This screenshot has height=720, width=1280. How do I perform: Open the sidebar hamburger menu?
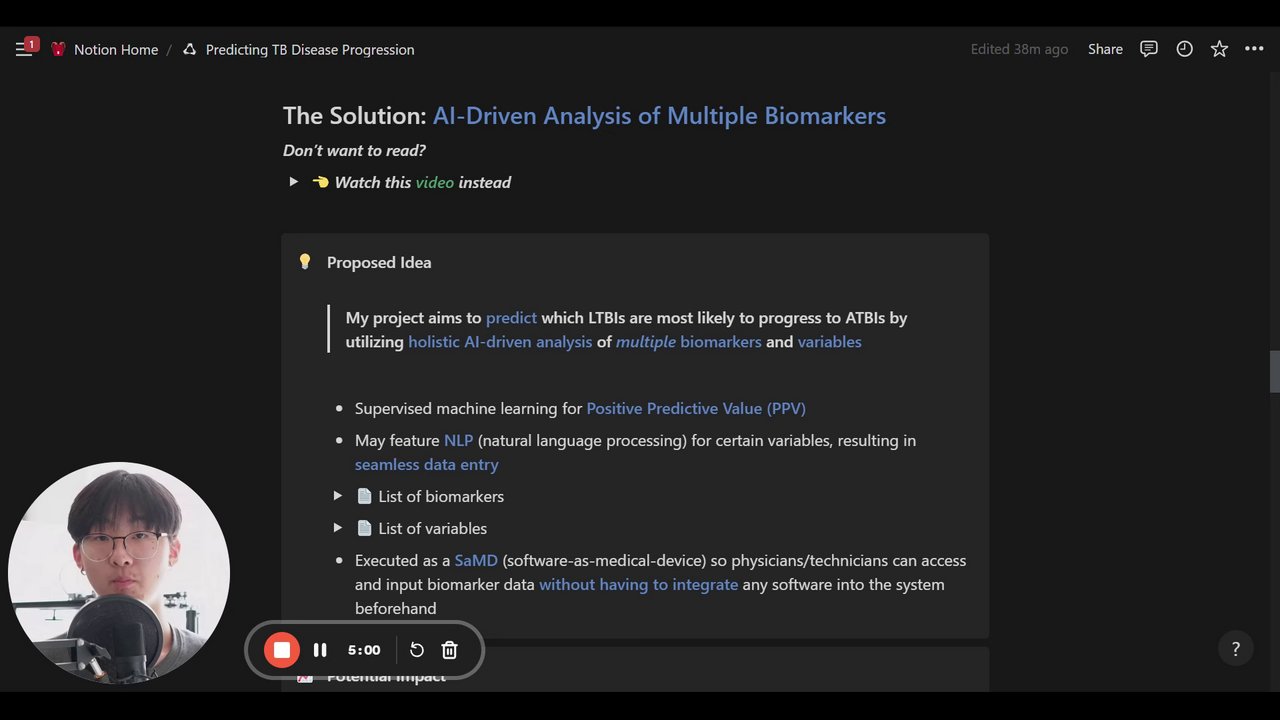(24, 49)
